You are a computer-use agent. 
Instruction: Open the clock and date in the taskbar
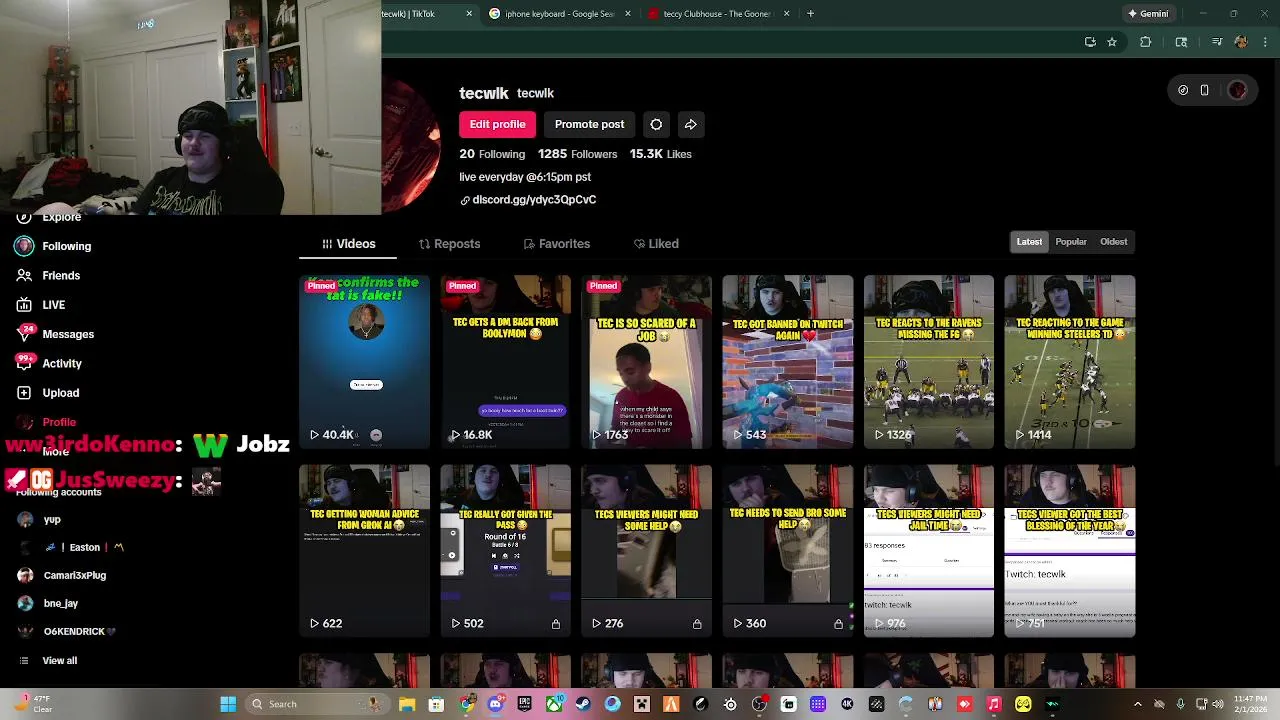click(x=1250, y=704)
